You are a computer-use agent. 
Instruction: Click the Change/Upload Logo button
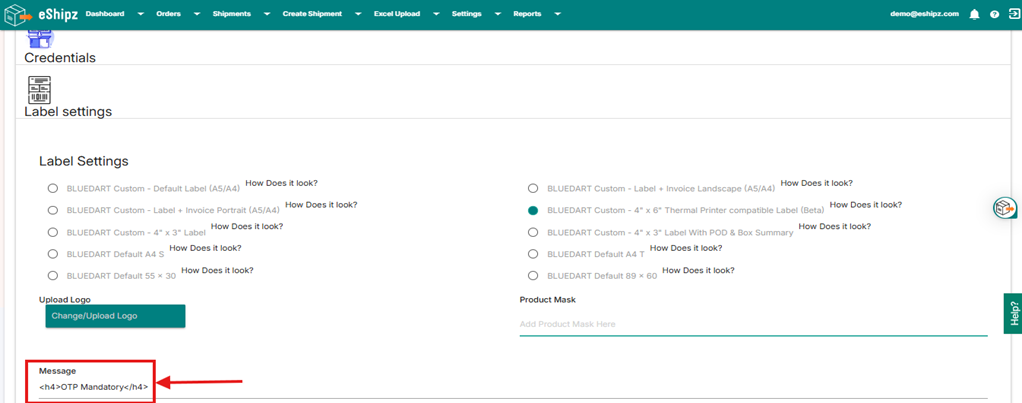(115, 316)
